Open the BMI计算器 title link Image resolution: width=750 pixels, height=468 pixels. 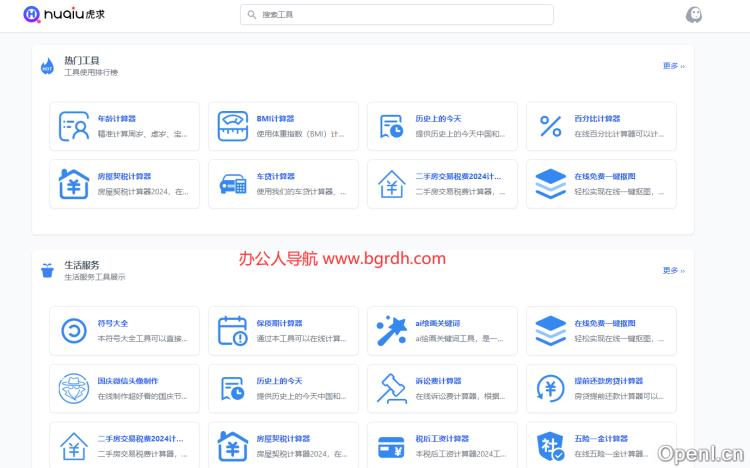[275, 119]
